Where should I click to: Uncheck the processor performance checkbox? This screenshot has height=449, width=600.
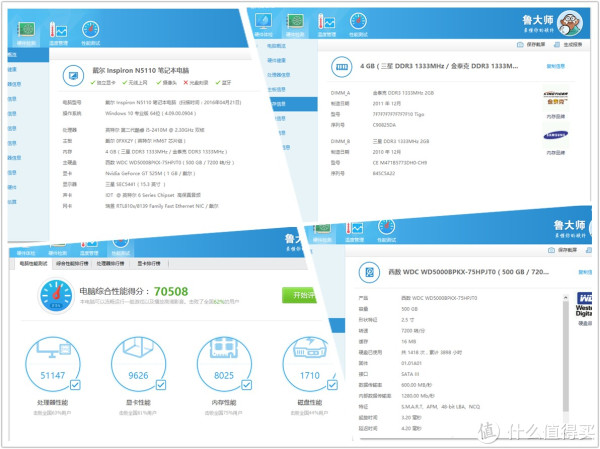click(75, 385)
